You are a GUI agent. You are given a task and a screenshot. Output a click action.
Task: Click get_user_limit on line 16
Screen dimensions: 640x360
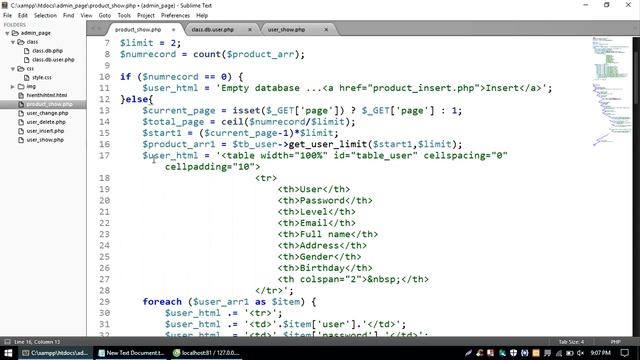[328, 144]
